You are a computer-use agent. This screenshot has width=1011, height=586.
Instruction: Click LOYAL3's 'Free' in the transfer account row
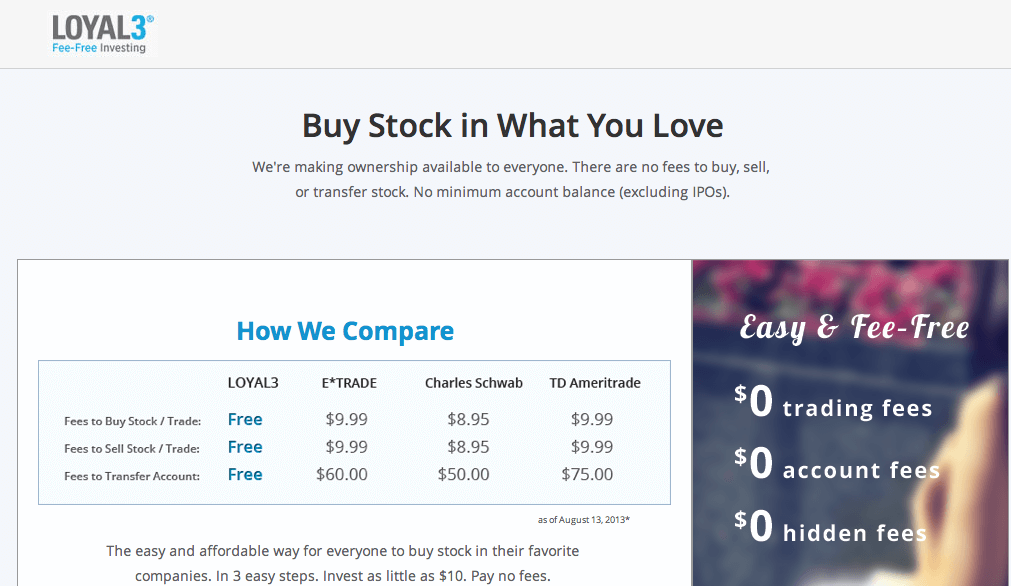point(245,474)
